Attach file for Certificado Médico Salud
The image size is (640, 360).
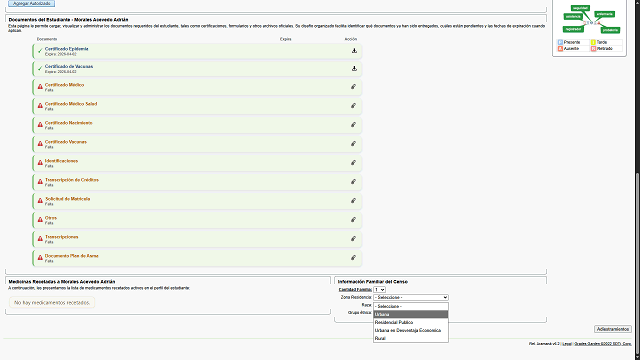tap(353, 106)
